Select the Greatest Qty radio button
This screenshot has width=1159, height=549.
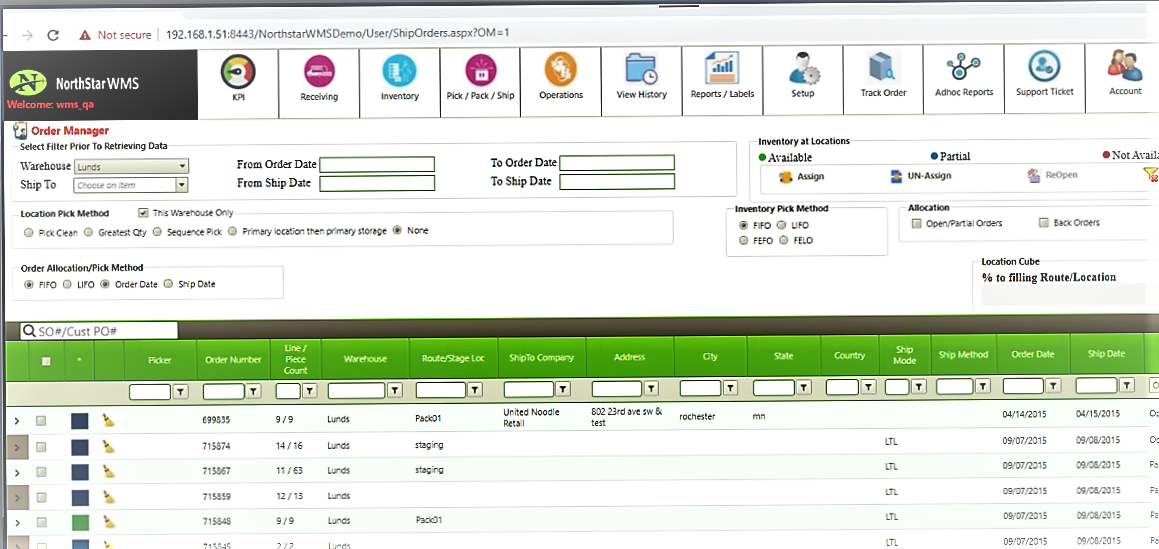[x=88, y=232]
